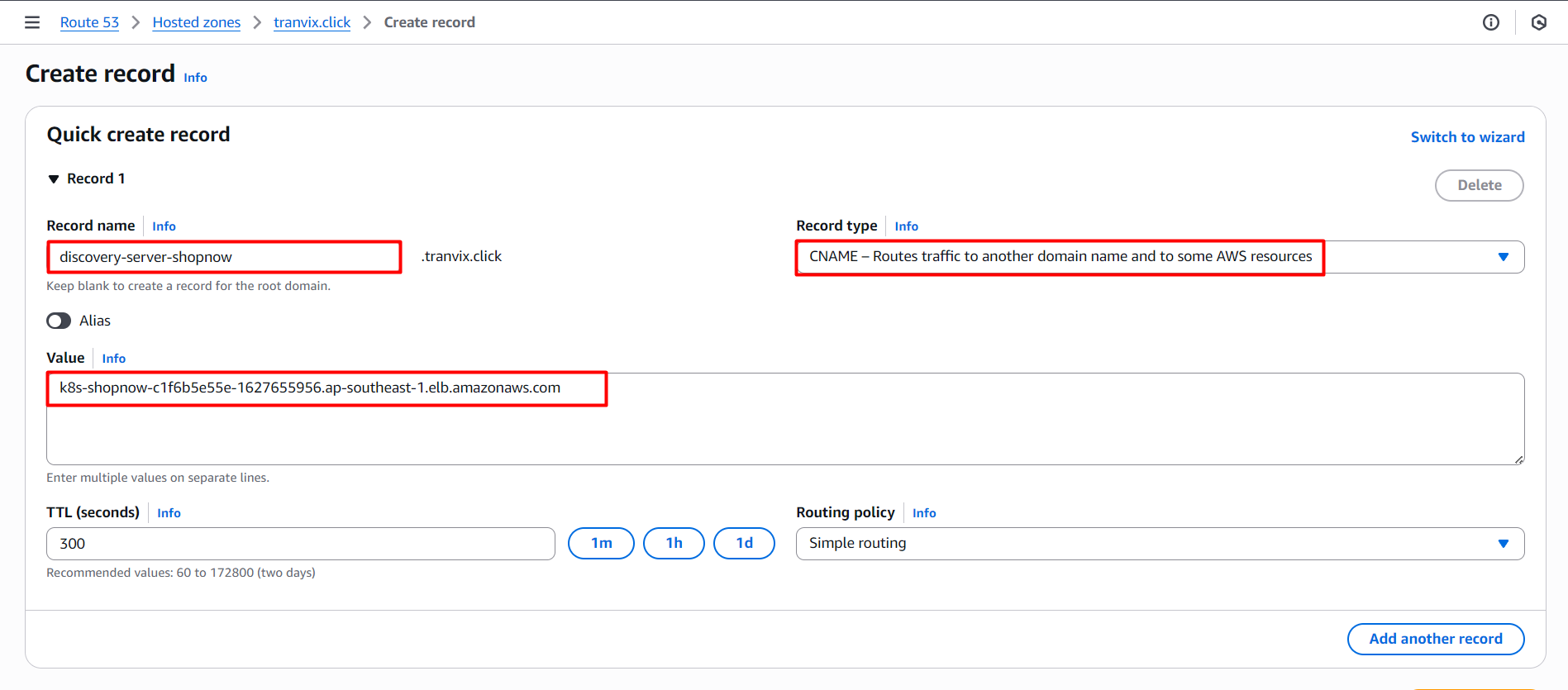Navigate to Hosted zones breadcrumb

pyautogui.click(x=196, y=22)
